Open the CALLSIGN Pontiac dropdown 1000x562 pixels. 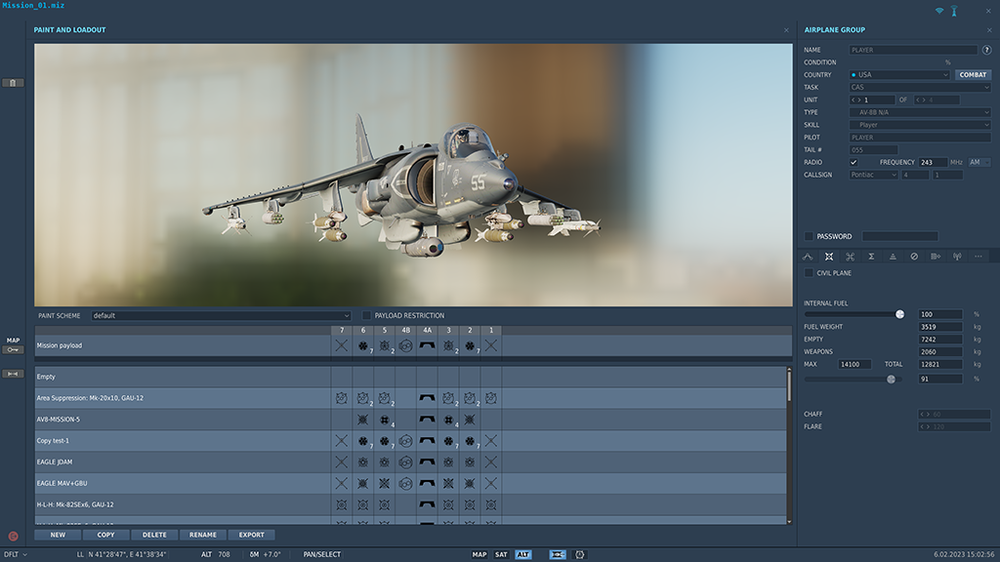[x=873, y=175]
